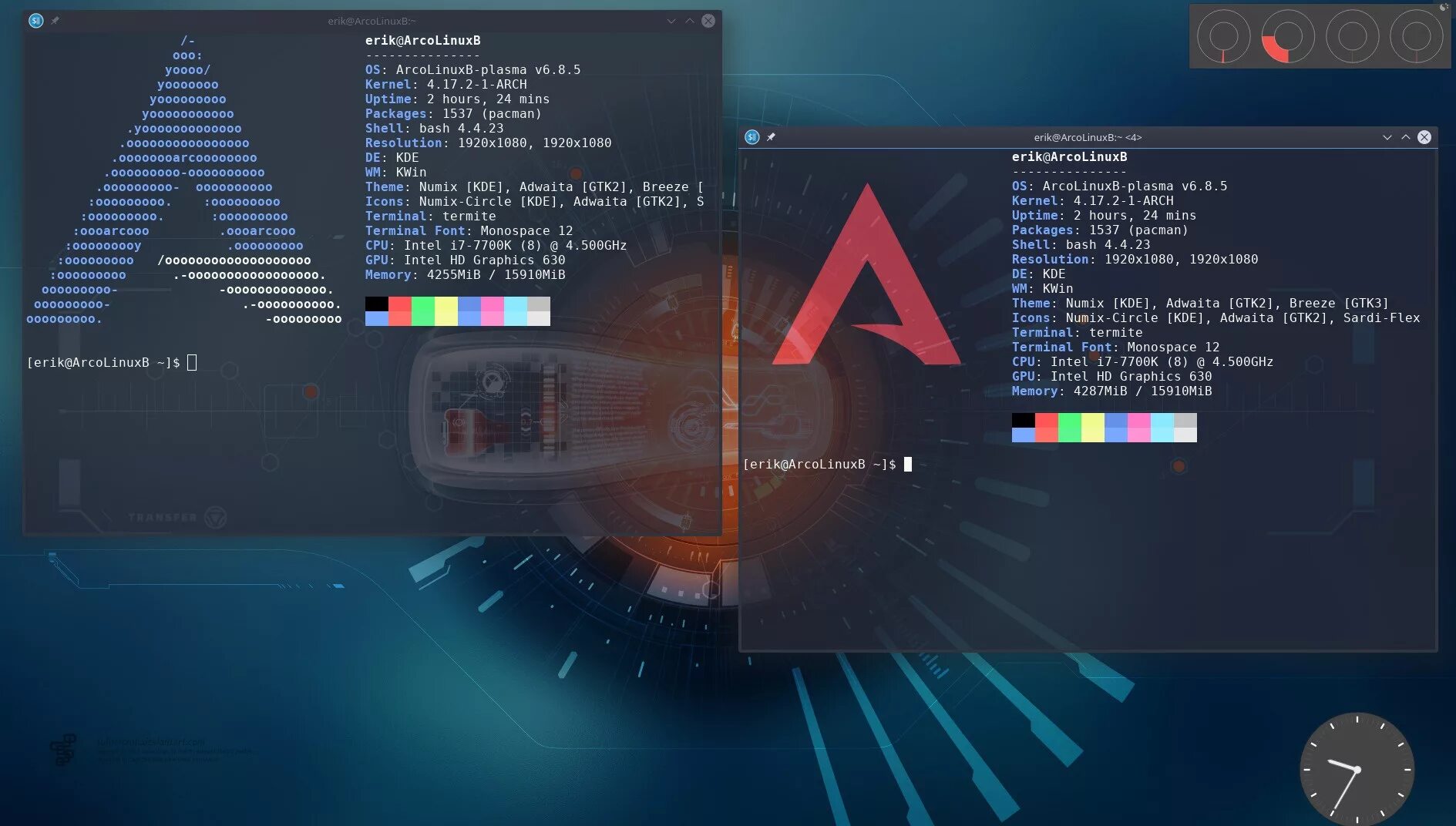The height and width of the screenshot is (826, 1456).
Task: Click 'DE: KDE' in left terminal
Action: click(x=392, y=157)
